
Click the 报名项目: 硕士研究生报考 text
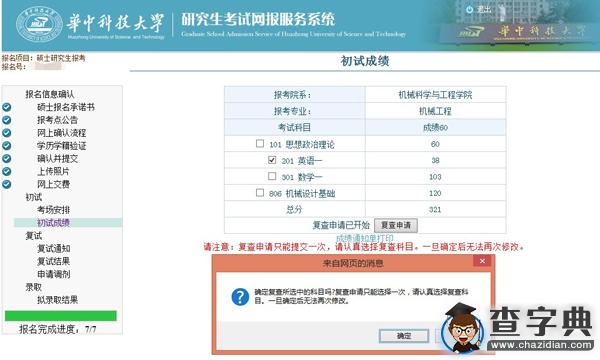(44, 58)
